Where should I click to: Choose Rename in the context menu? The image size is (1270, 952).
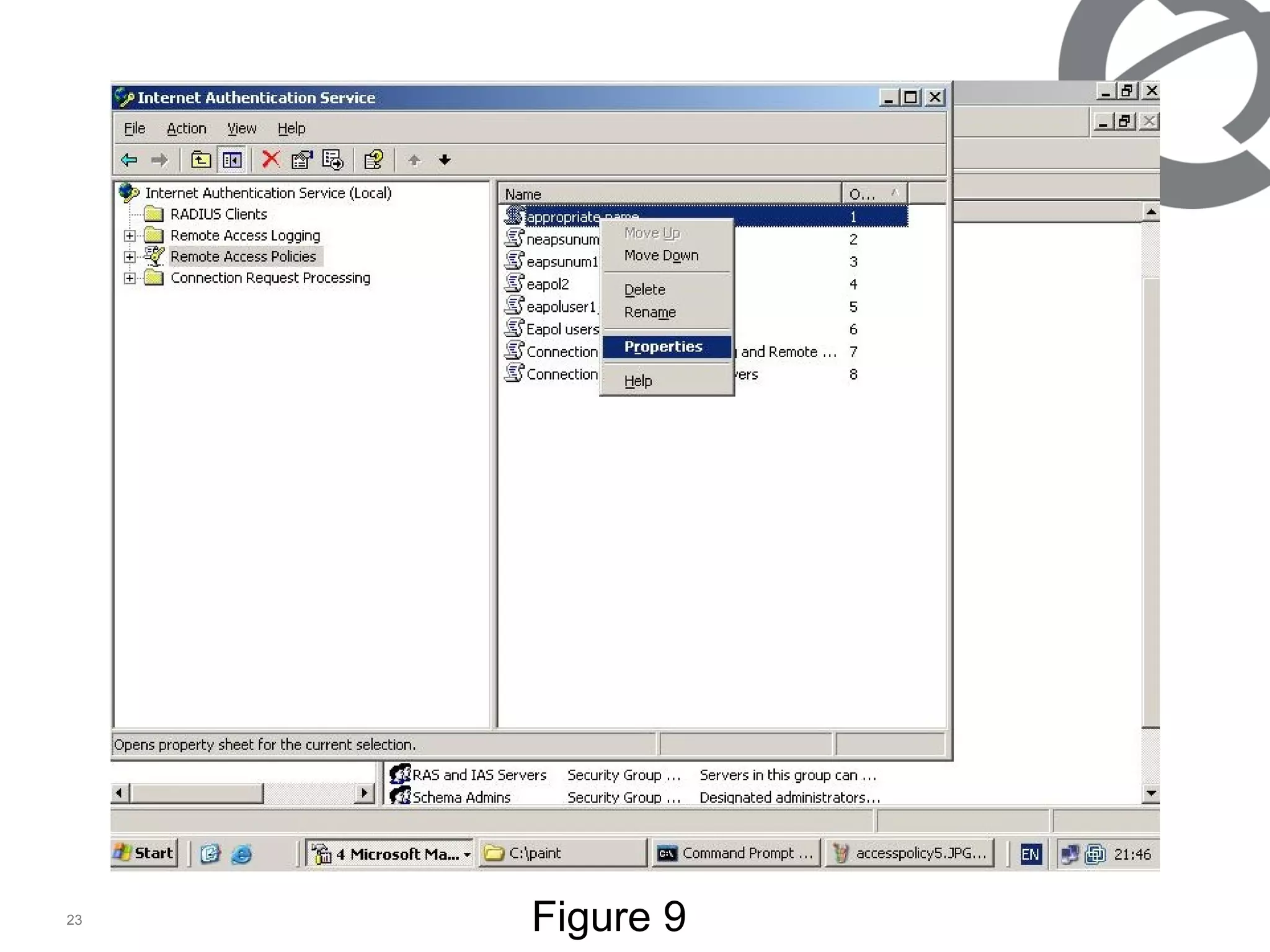point(650,312)
